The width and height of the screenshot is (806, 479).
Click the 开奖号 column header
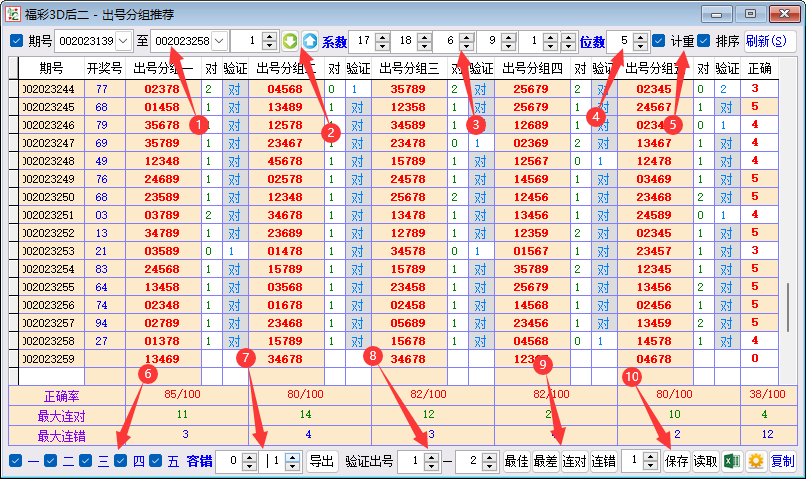[103, 68]
